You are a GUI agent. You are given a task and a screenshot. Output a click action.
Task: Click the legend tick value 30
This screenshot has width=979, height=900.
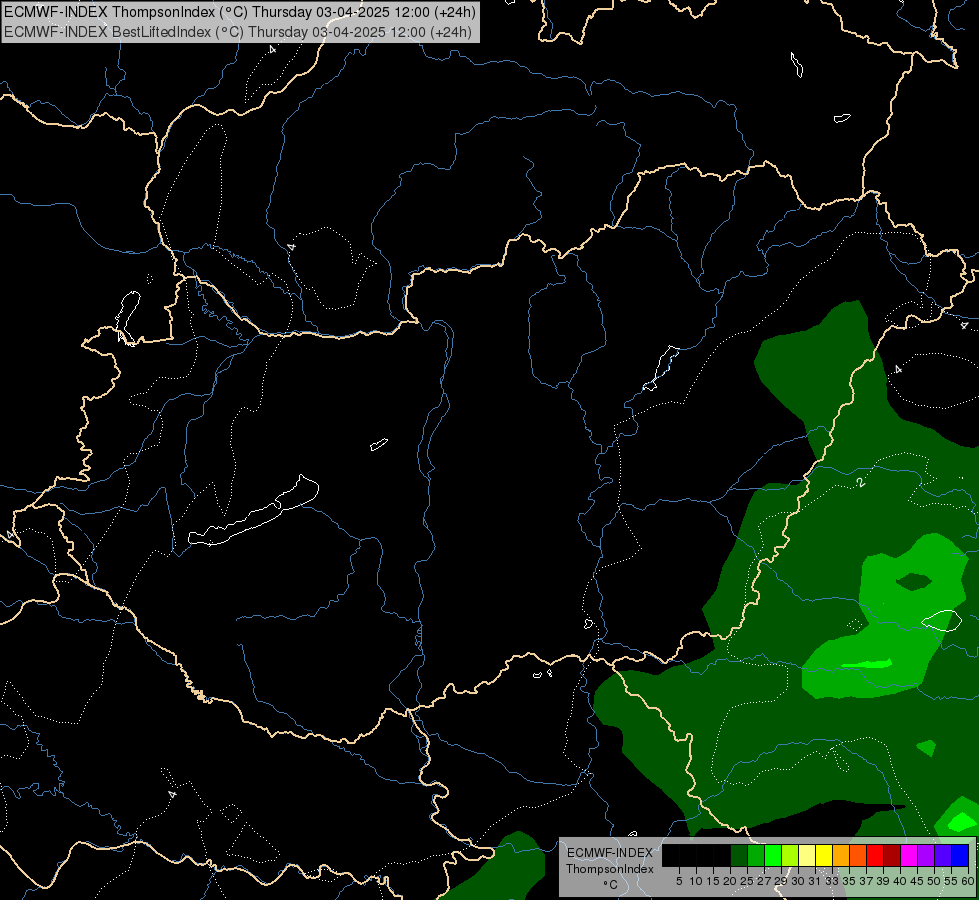799,881
